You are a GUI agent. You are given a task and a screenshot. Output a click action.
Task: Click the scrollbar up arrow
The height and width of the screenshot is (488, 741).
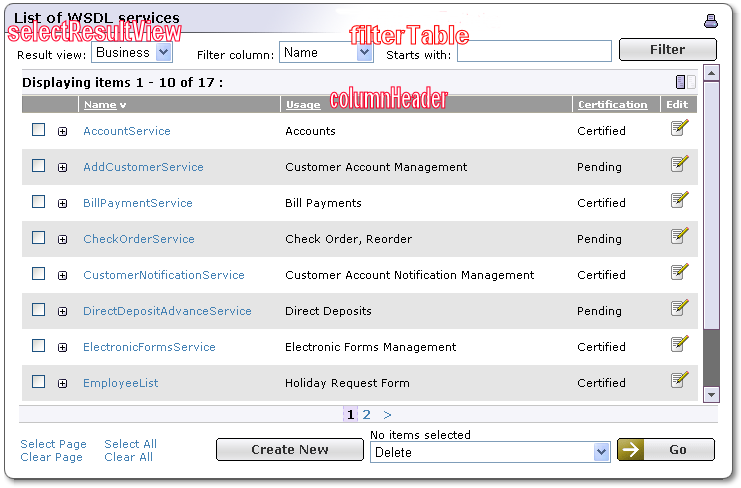tap(711, 73)
